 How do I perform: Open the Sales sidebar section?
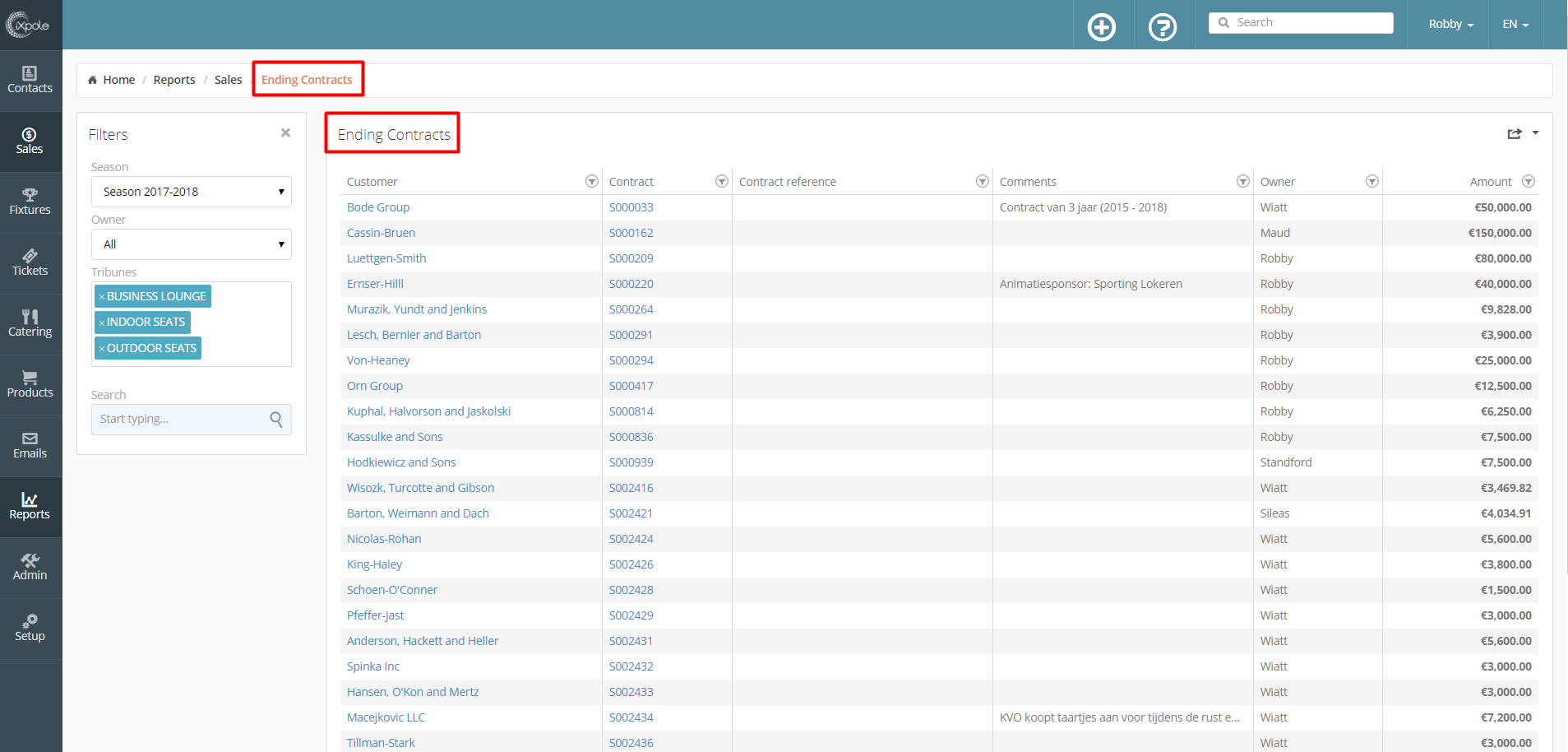click(30, 142)
